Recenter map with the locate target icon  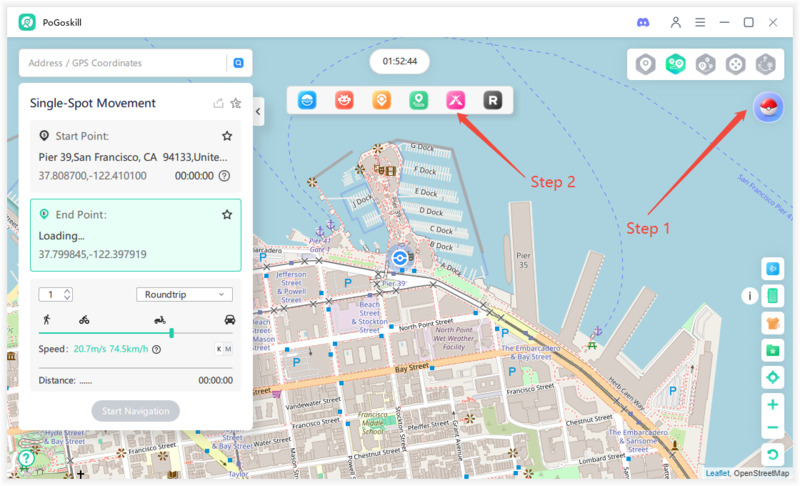coord(772,377)
